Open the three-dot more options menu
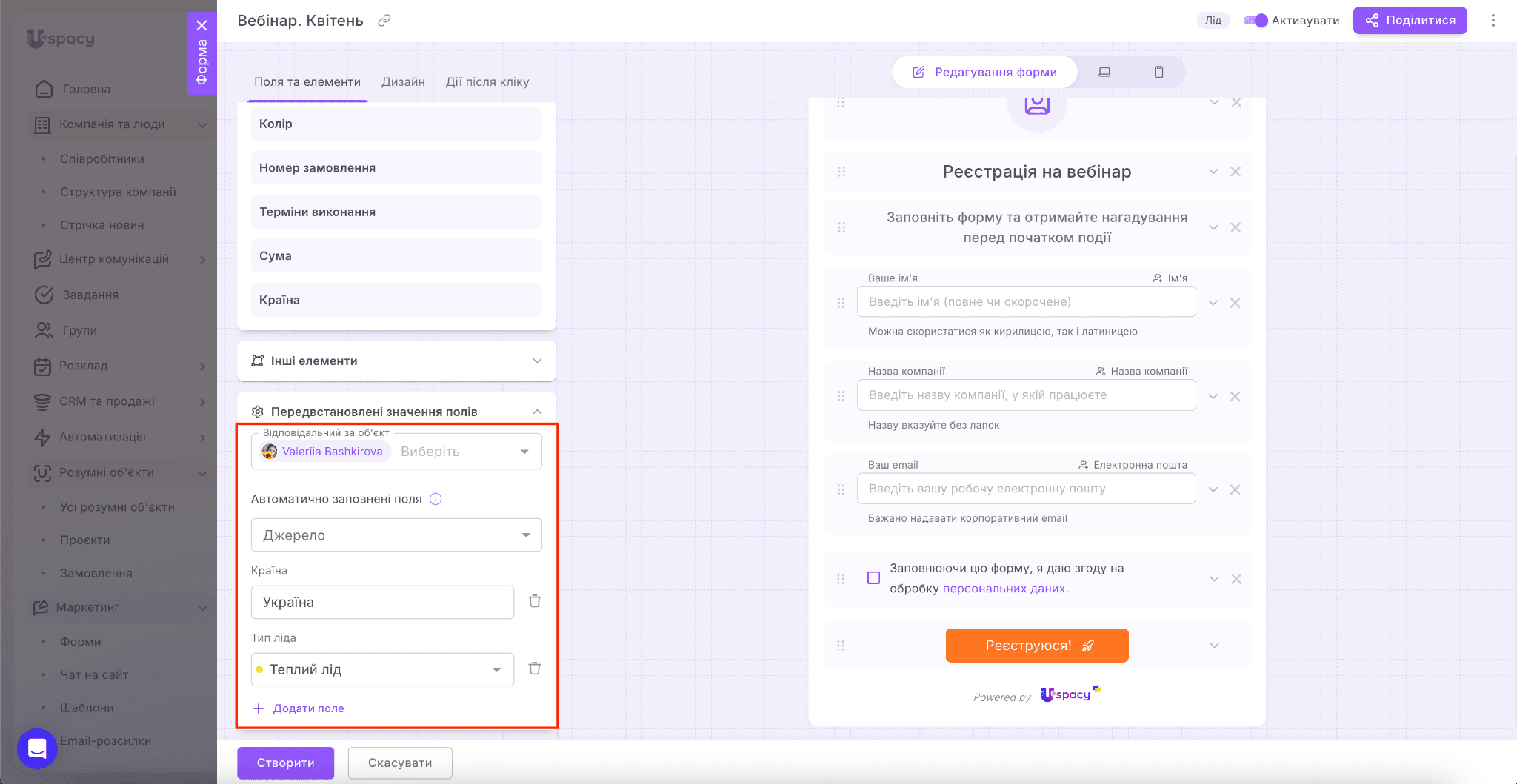Screen dimensions: 1517x784 pos(1493,21)
